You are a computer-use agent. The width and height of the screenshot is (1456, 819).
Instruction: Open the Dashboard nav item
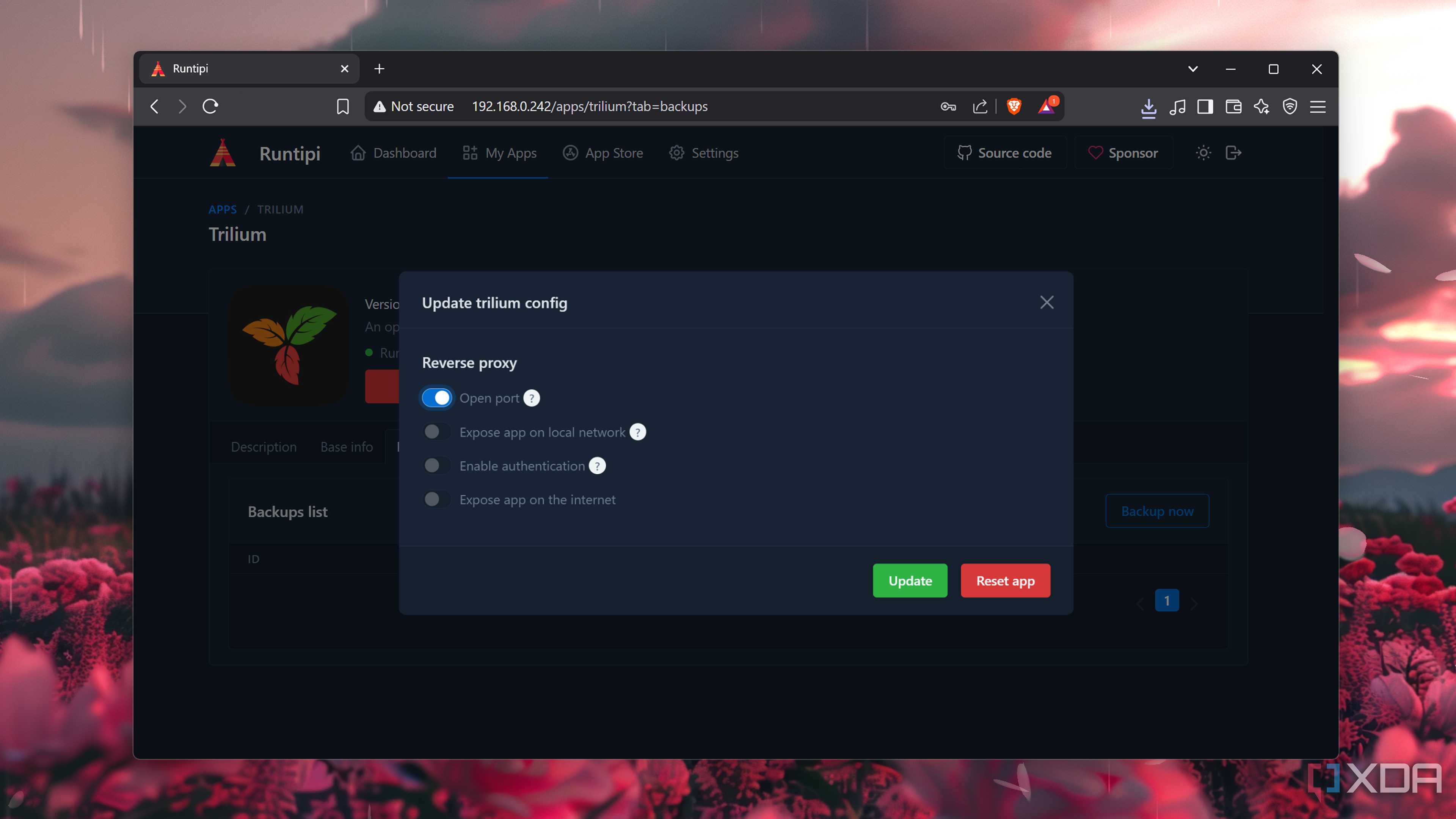coord(394,152)
